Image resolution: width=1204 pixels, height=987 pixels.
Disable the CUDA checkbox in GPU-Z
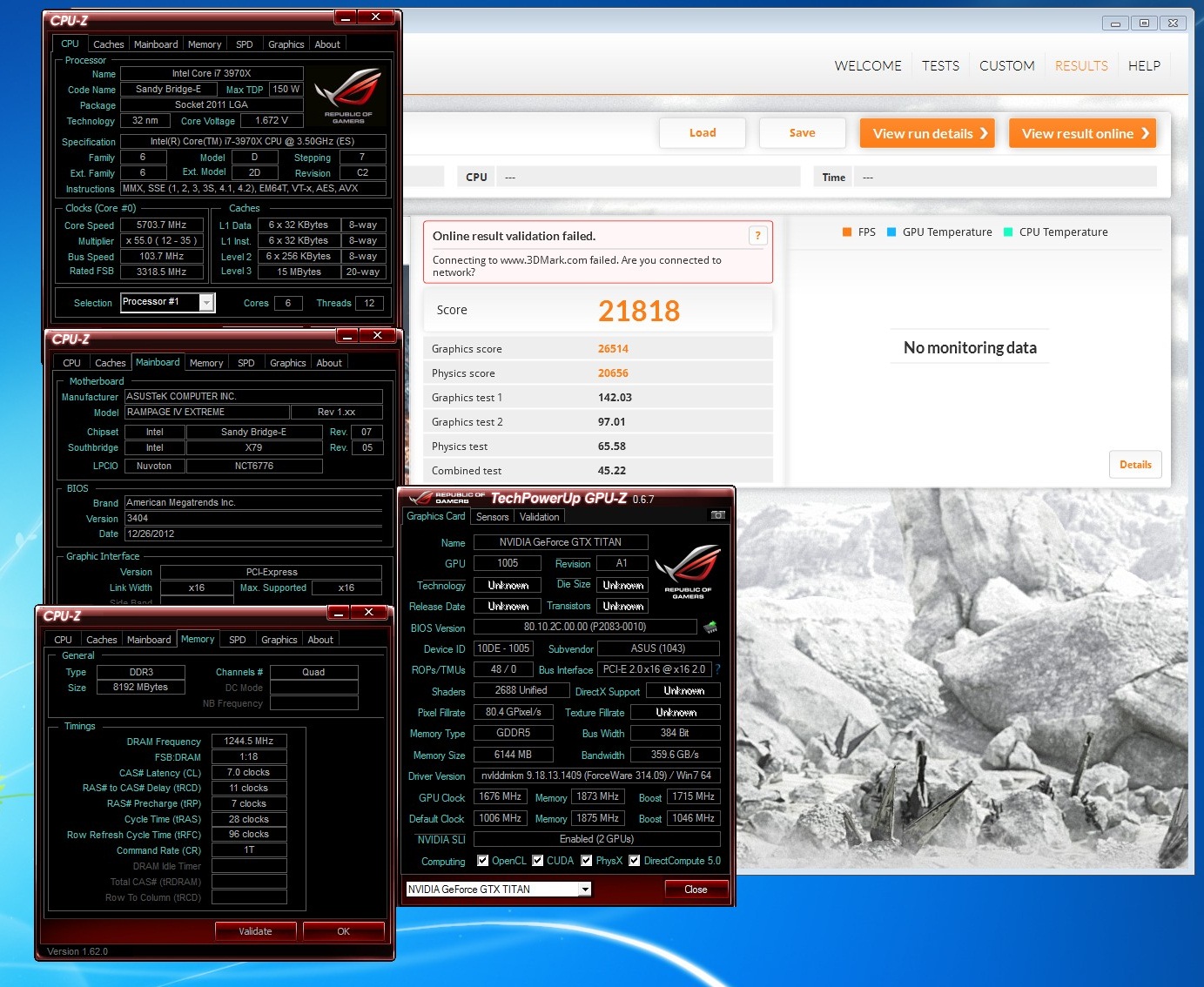tap(539, 860)
